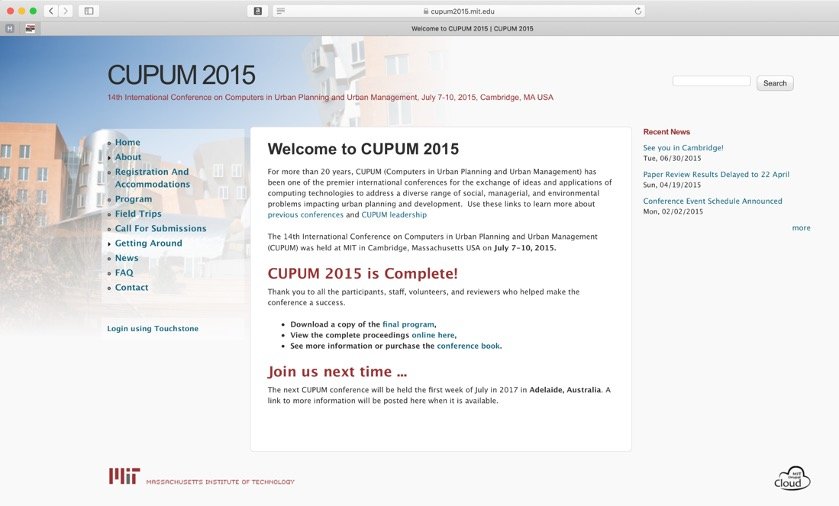
Task: Open Call For Submissions page
Action: coord(161,228)
